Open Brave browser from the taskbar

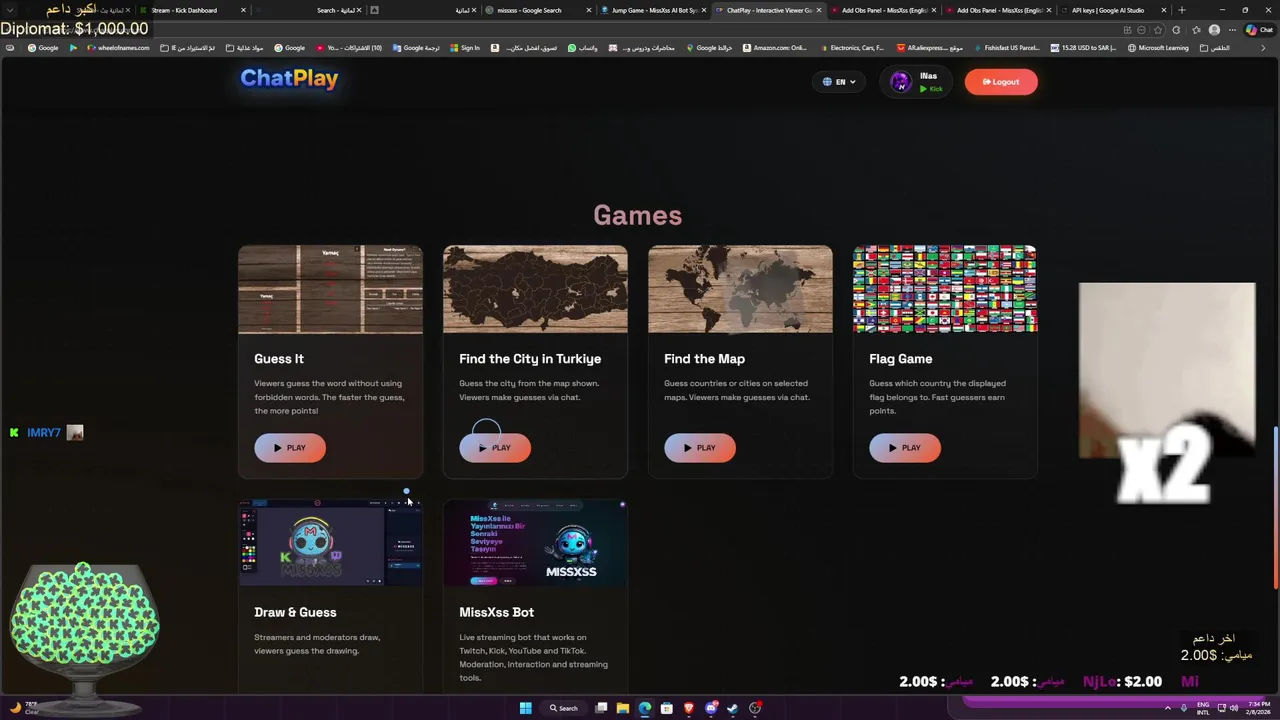tap(689, 708)
